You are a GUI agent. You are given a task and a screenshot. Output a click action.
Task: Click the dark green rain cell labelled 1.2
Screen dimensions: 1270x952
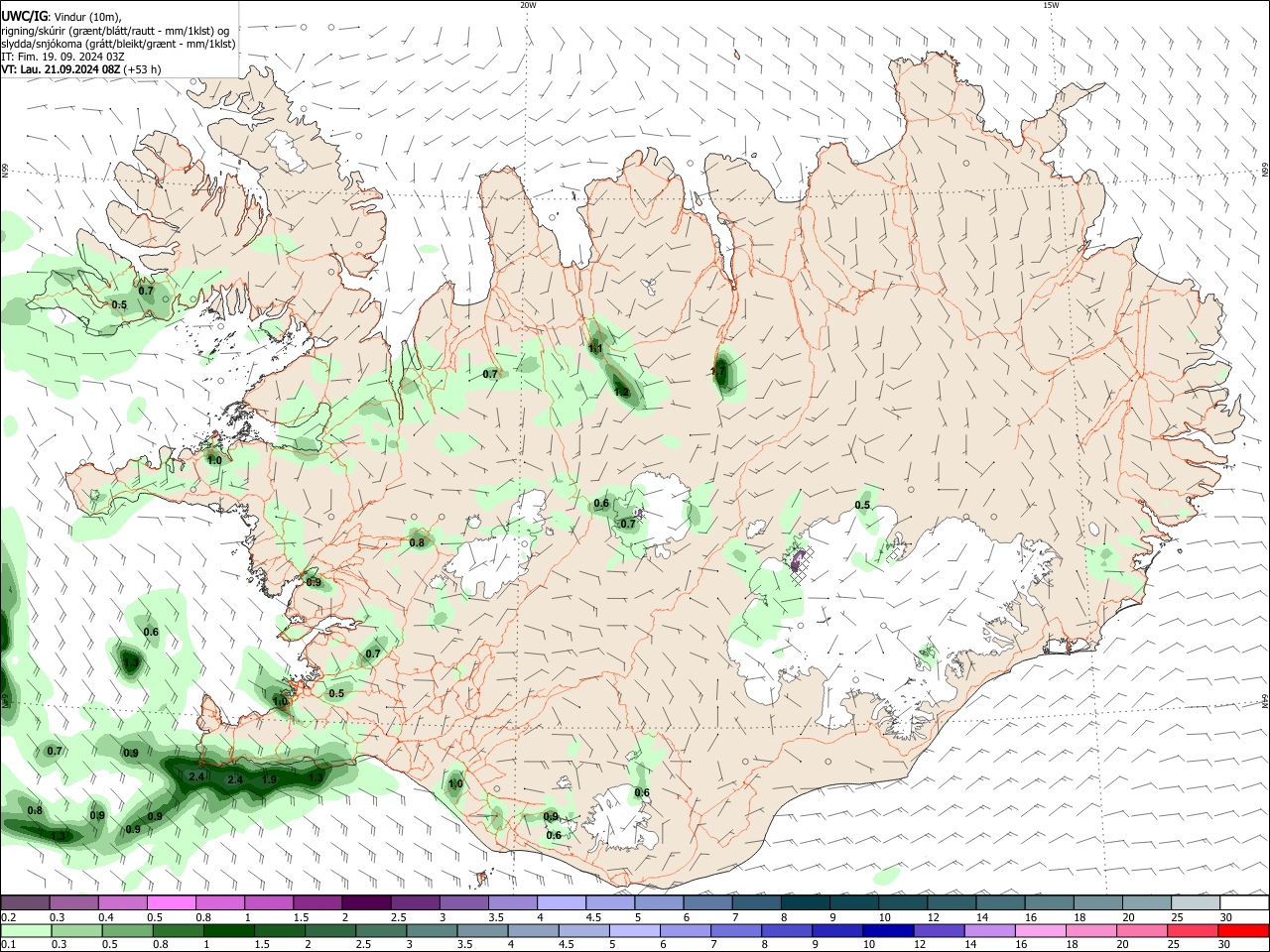[x=624, y=388]
